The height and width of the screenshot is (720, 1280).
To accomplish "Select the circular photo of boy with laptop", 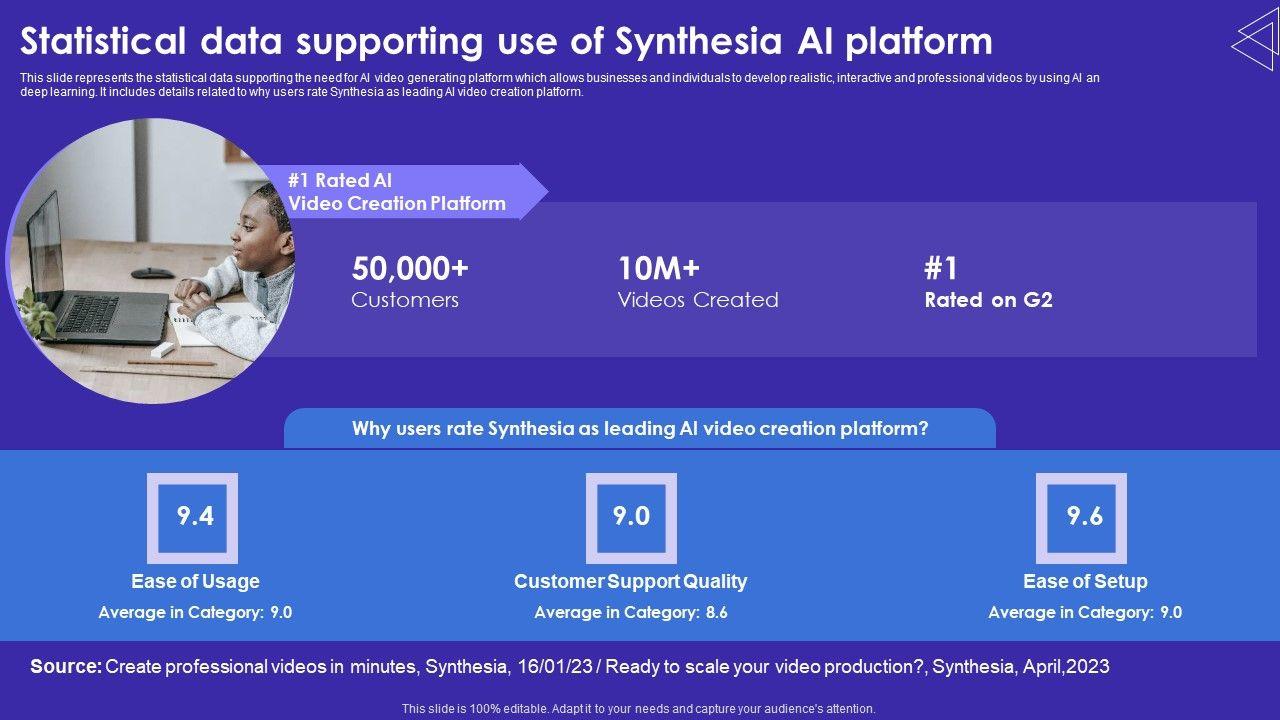I will pyautogui.click(x=150, y=262).
